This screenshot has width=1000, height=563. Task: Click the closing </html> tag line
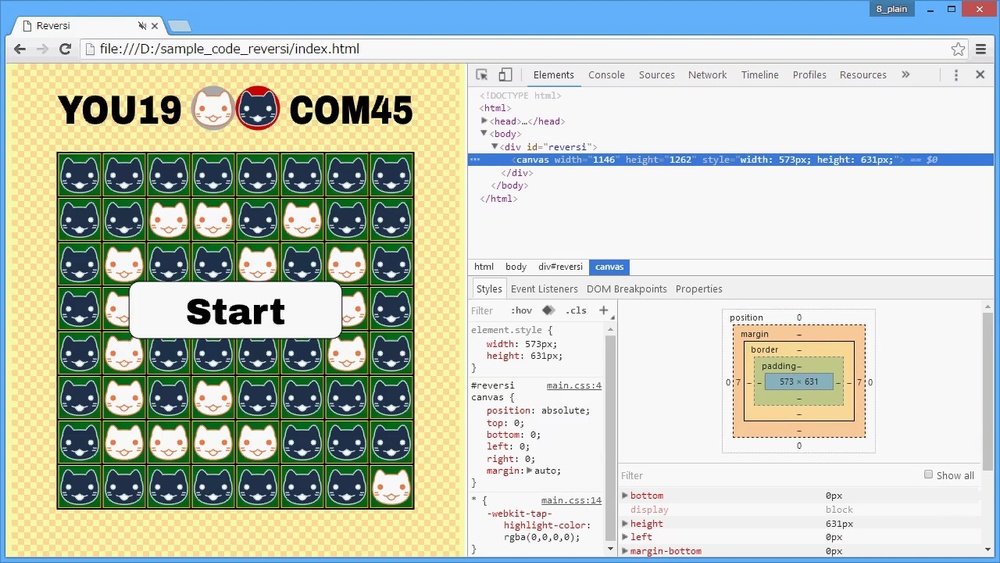499,198
